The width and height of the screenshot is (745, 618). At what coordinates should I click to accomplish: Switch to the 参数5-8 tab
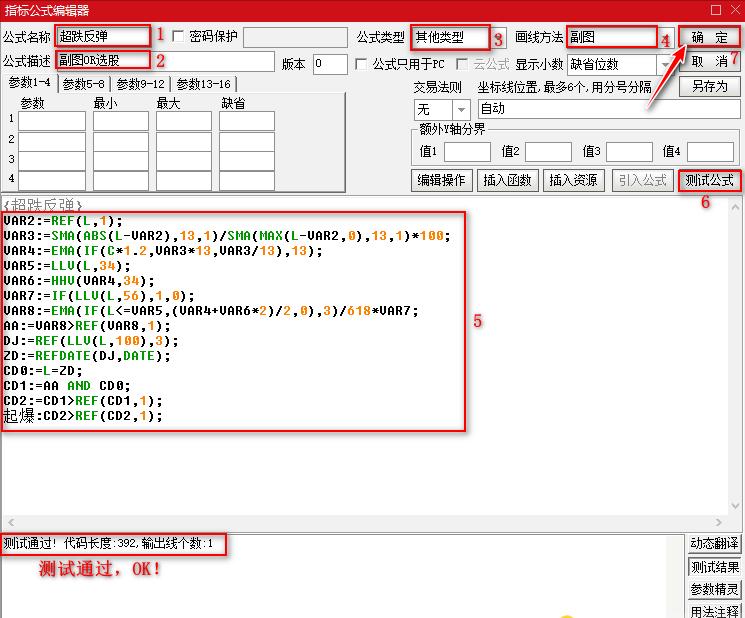(x=84, y=84)
